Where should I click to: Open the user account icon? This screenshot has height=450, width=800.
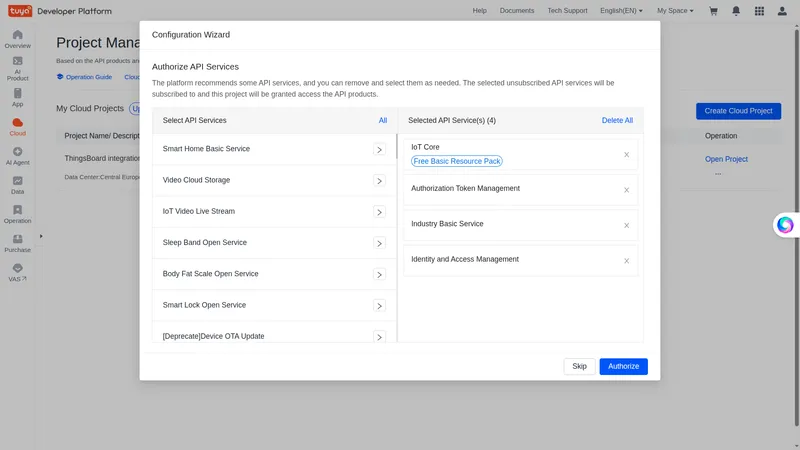pos(782,11)
